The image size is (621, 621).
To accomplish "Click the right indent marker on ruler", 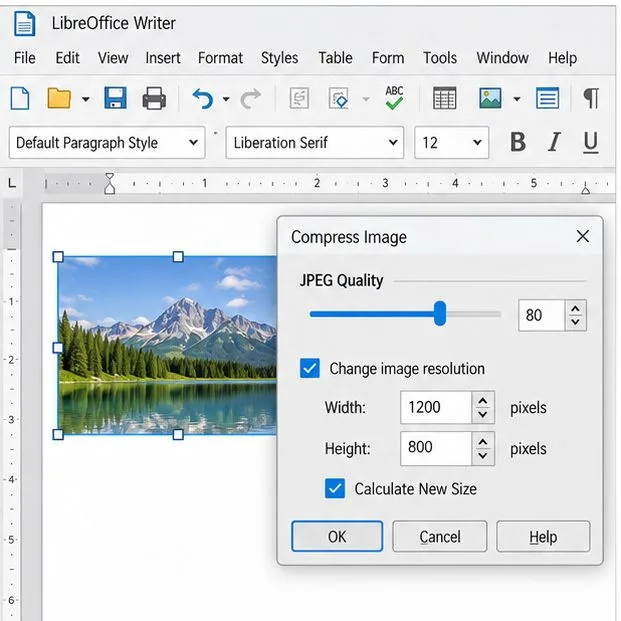I will (585, 190).
